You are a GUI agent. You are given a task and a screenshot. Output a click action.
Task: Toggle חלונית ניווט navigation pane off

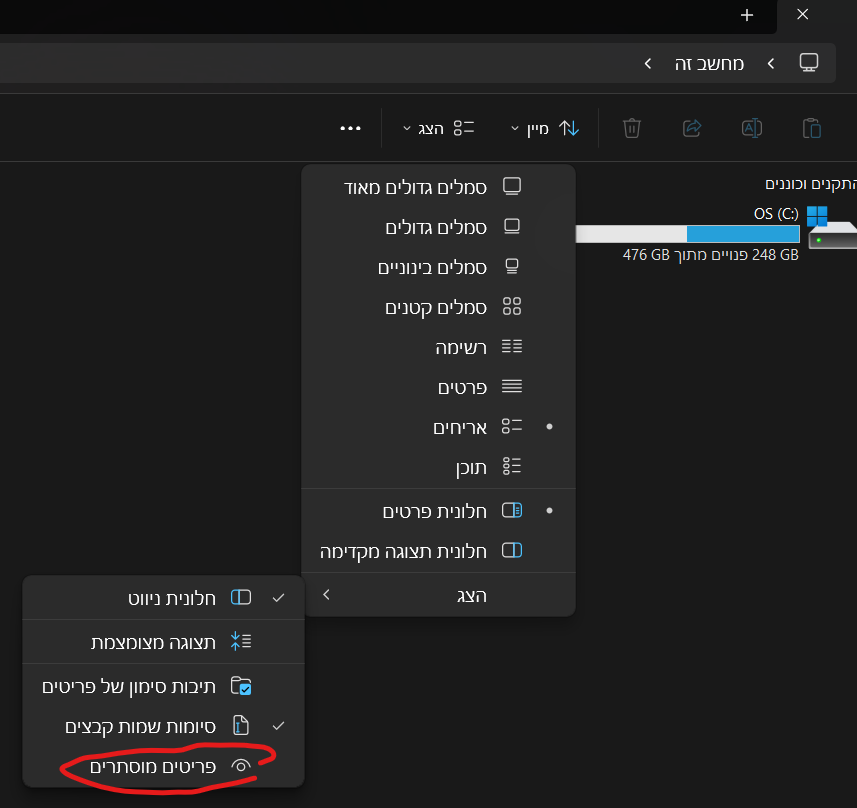(163, 597)
